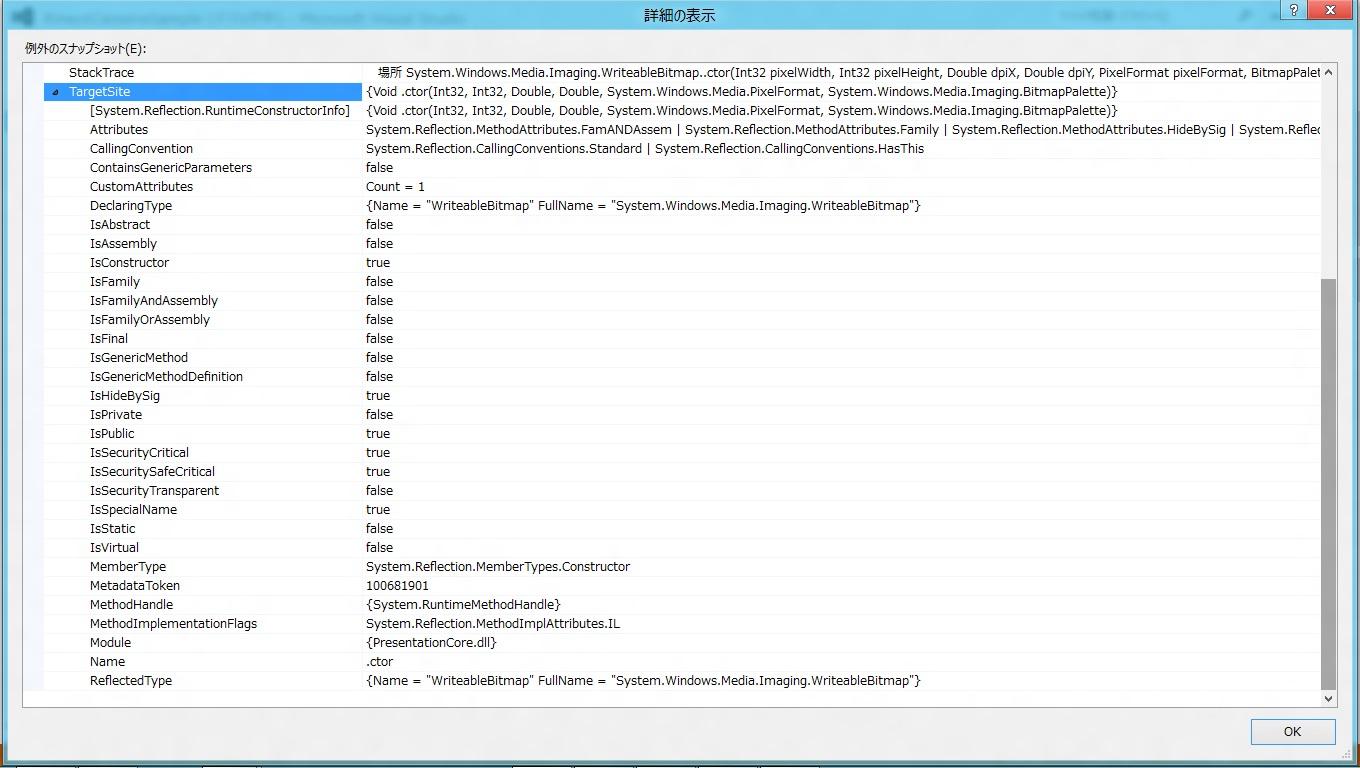
Task: Select the IsPublic property row
Action: pos(683,434)
